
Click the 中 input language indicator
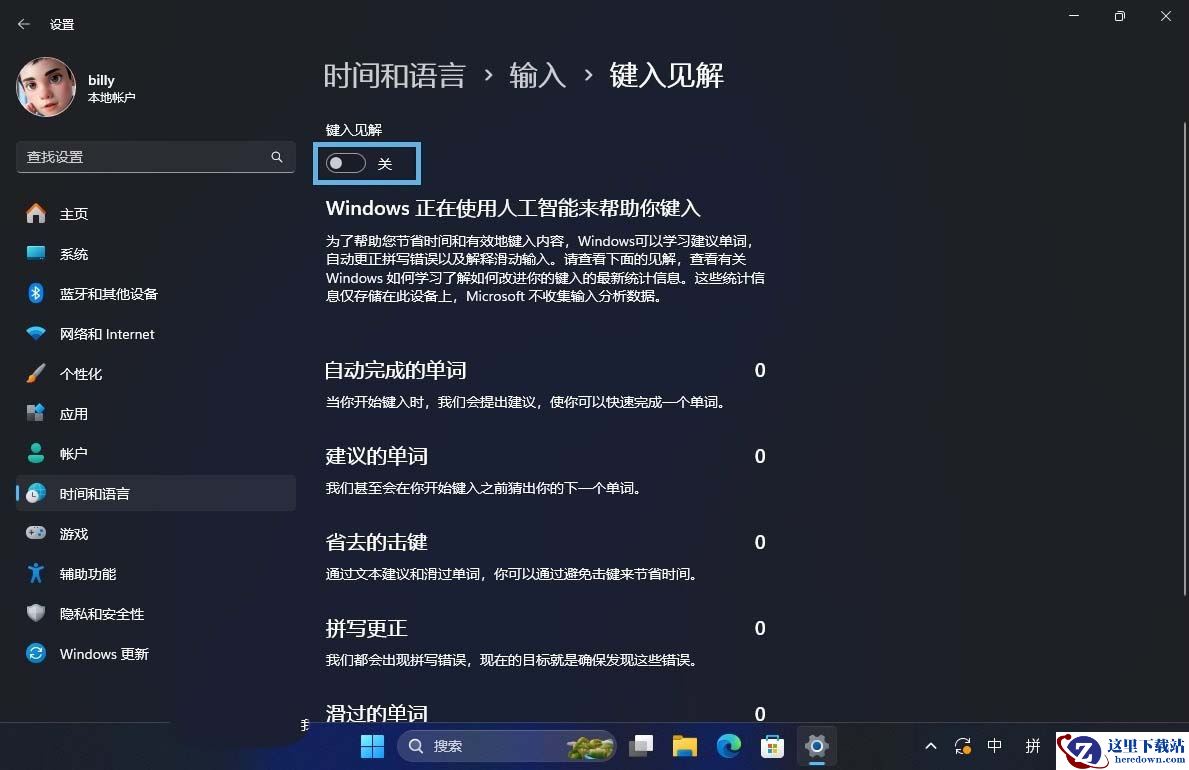tap(995, 746)
